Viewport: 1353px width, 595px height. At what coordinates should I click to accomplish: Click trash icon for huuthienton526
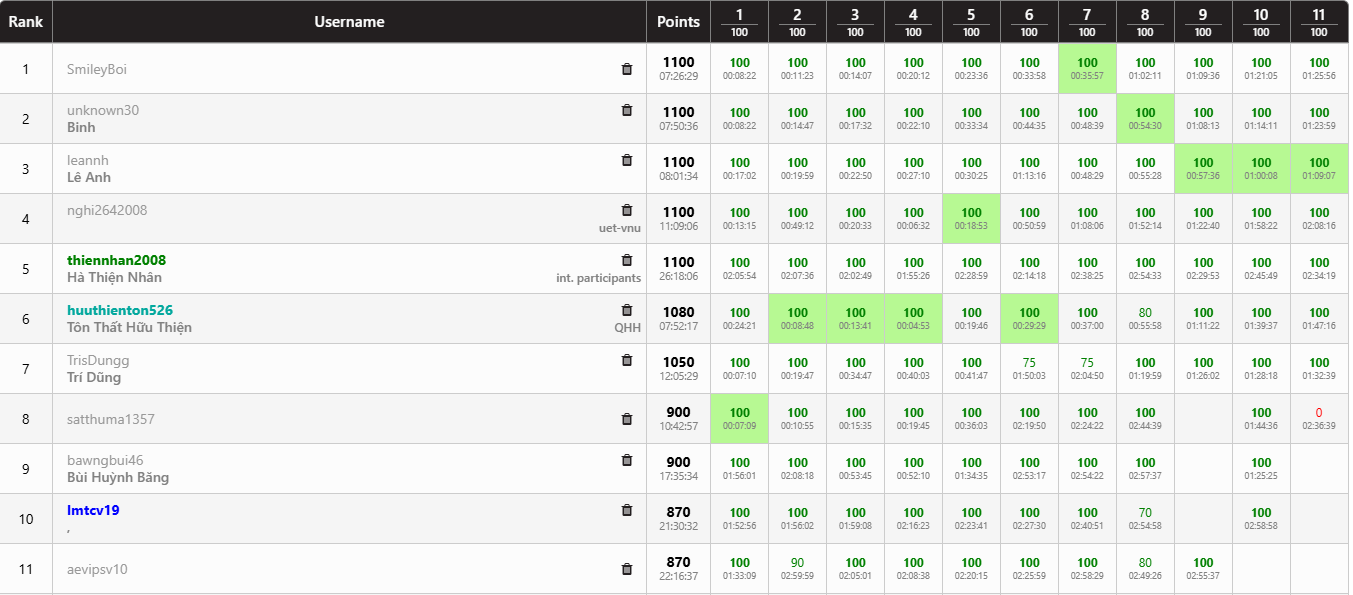(627, 310)
